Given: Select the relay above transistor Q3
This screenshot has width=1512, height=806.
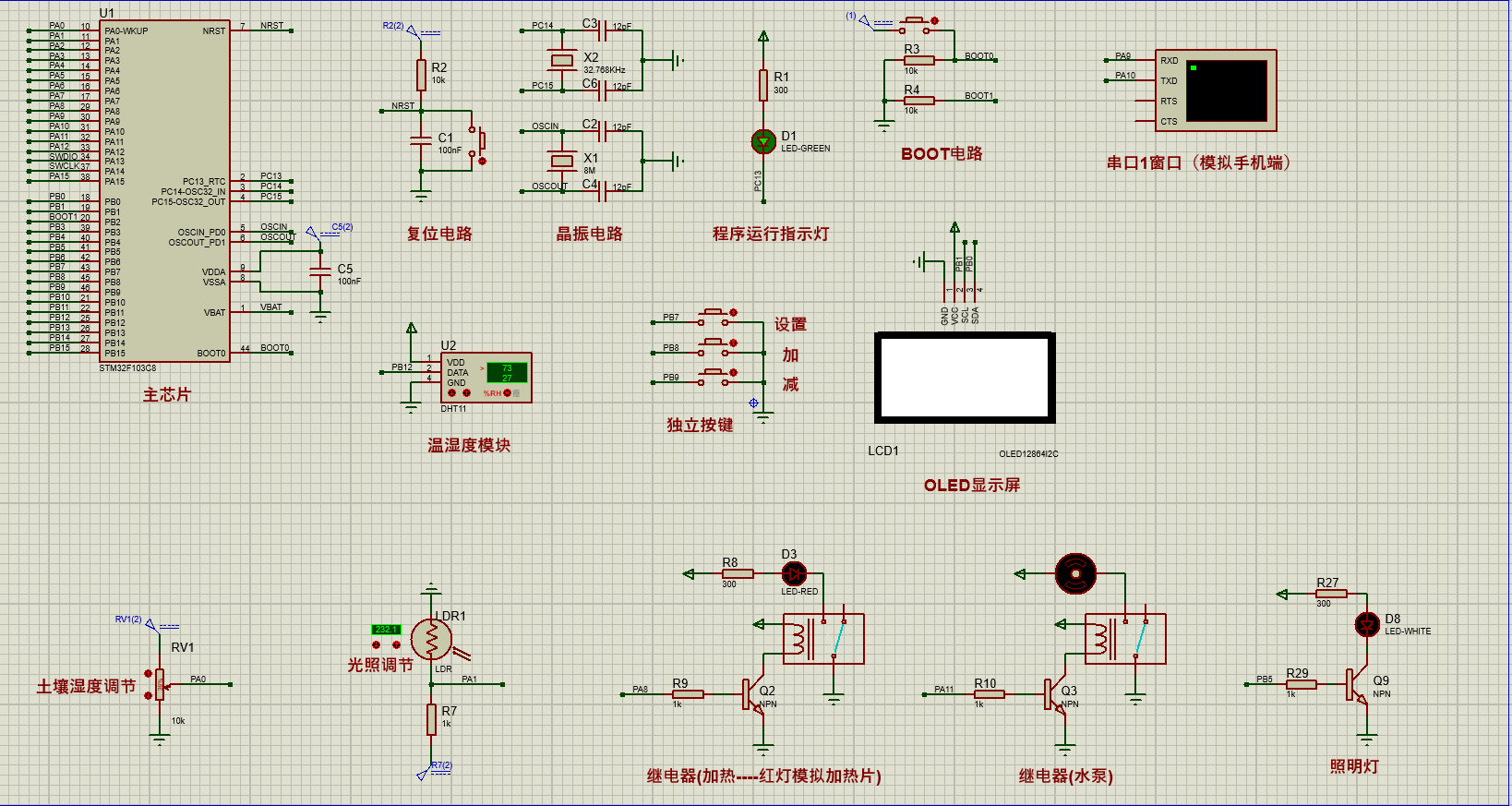Looking at the screenshot, I should 1125,639.
